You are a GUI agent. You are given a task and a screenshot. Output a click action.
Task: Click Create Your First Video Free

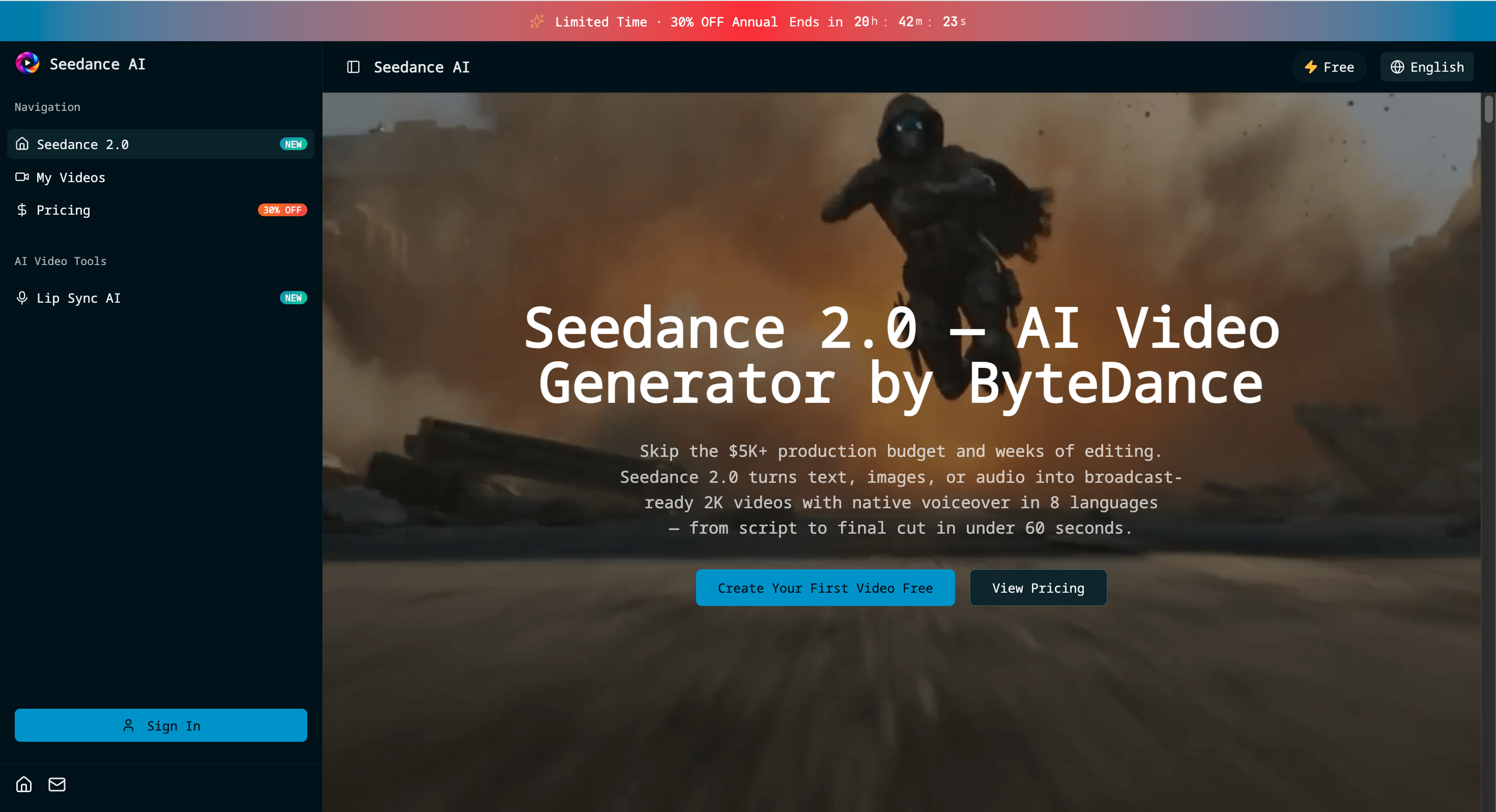pyautogui.click(x=825, y=587)
